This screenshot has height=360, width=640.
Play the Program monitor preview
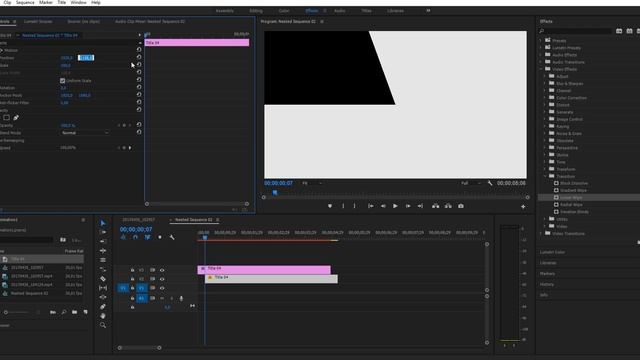(395, 206)
